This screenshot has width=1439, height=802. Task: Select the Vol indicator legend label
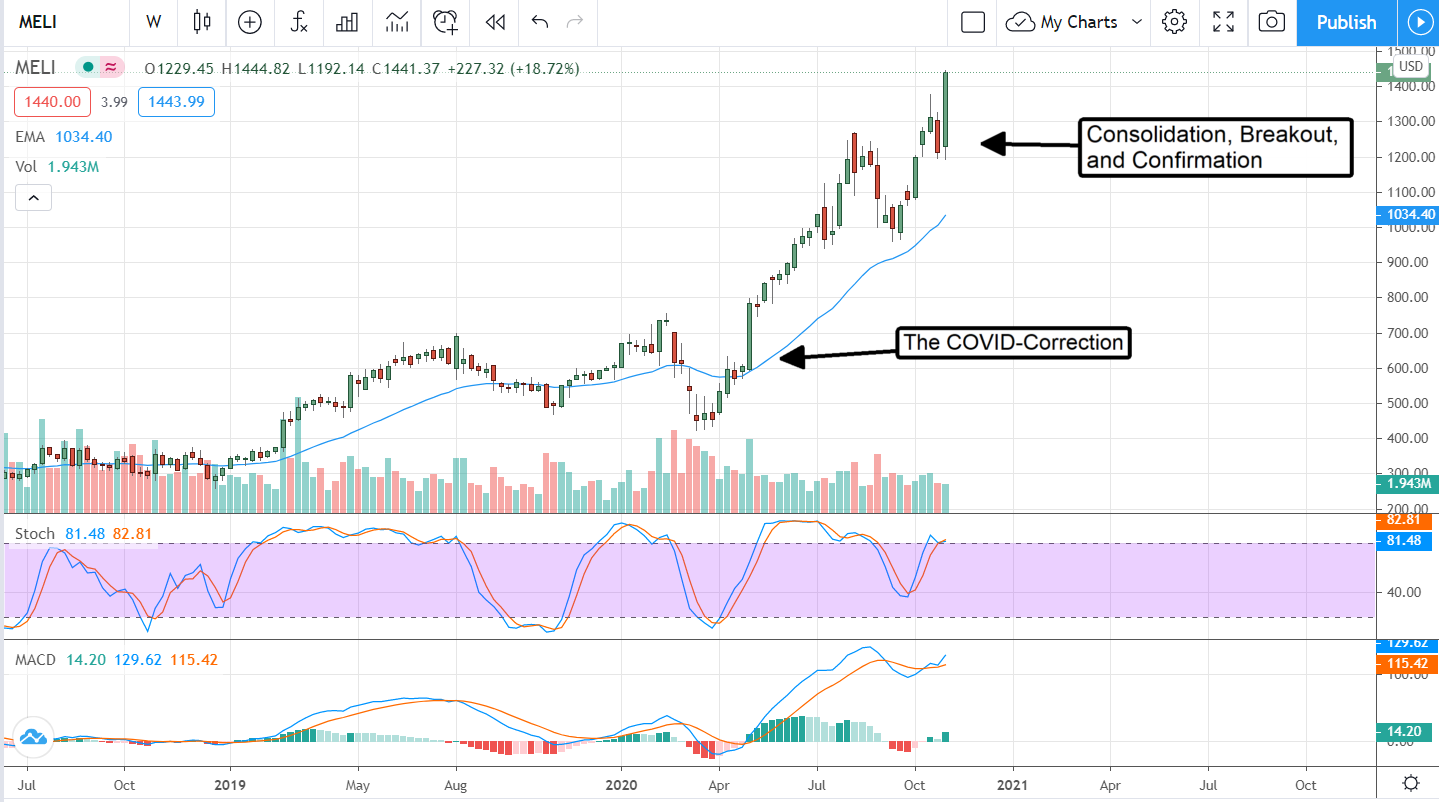(x=26, y=167)
